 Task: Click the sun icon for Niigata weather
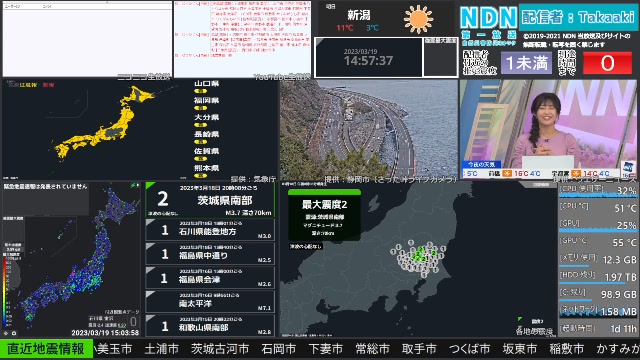(x=418, y=19)
